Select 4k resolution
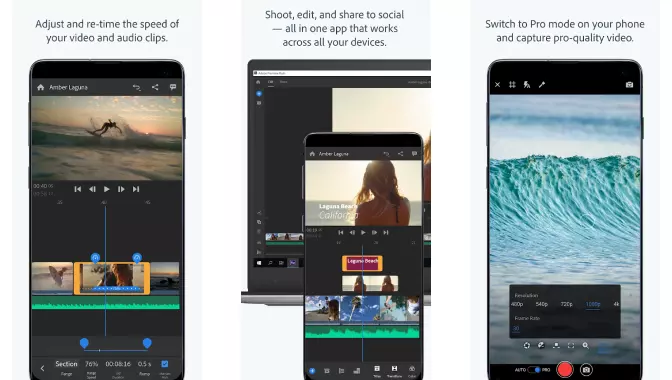 tap(616, 304)
